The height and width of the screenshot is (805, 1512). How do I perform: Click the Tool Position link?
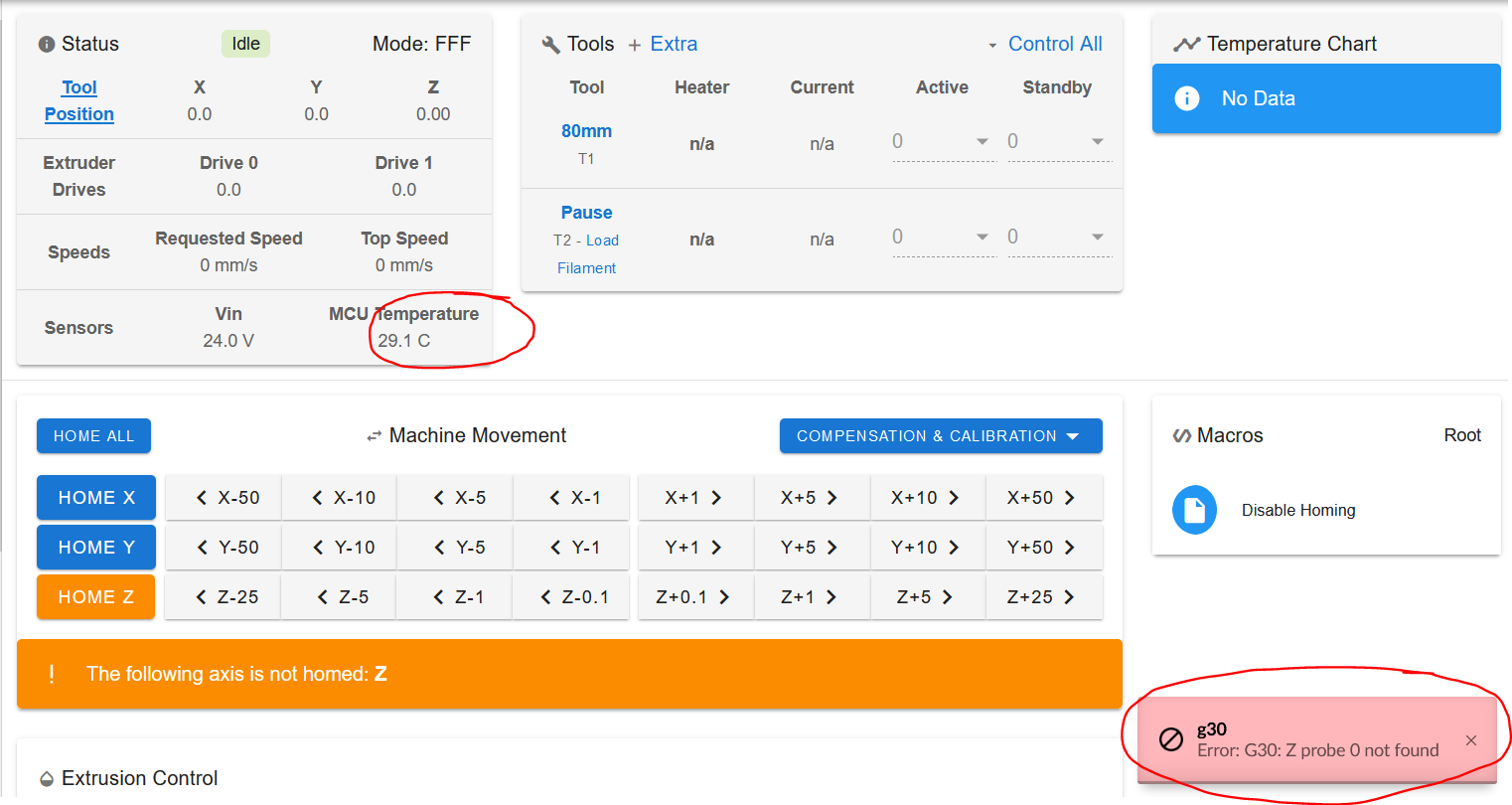pyautogui.click(x=79, y=100)
